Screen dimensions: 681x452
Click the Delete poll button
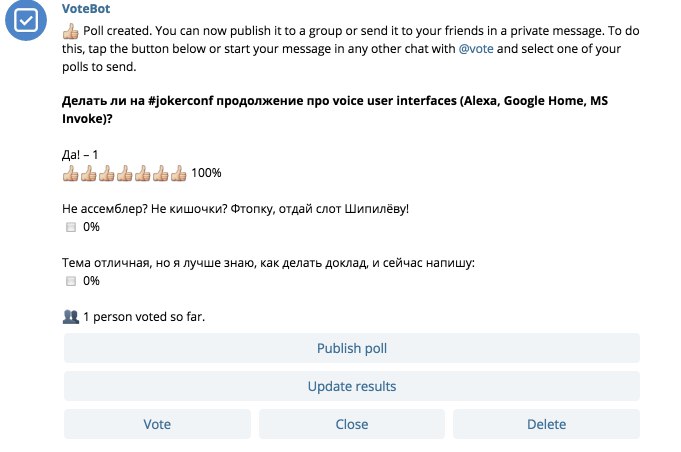pyautogui.click(x=546, y=424)
